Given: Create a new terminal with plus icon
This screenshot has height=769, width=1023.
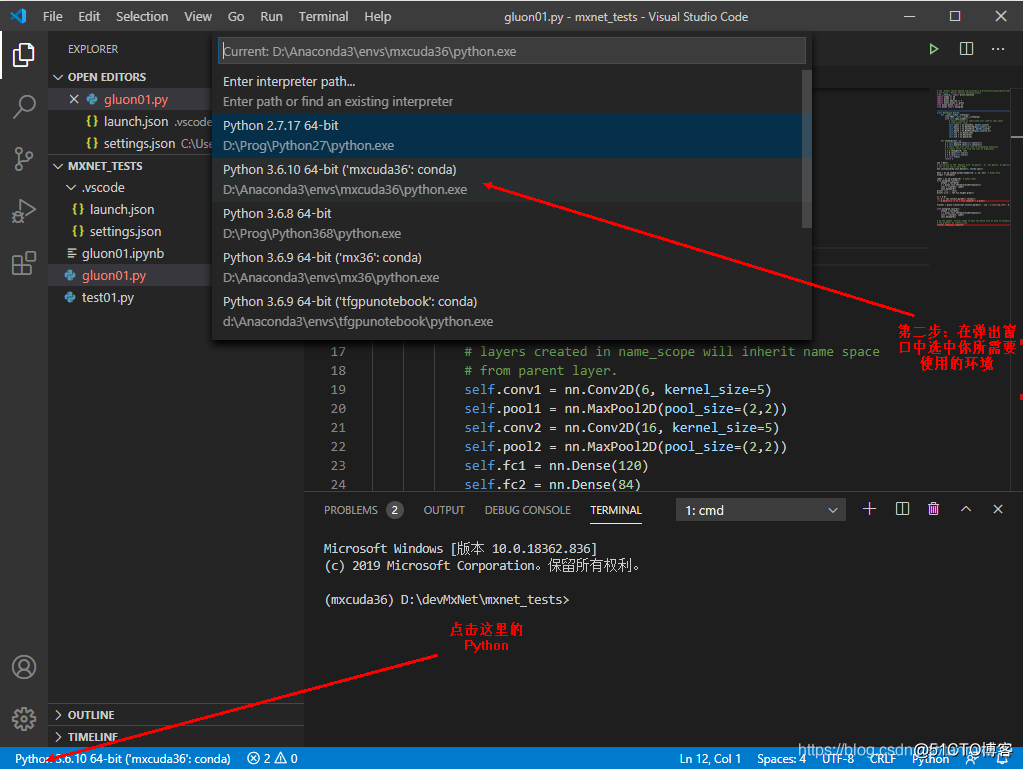Looking at the screenshot, I should (869, 509).
